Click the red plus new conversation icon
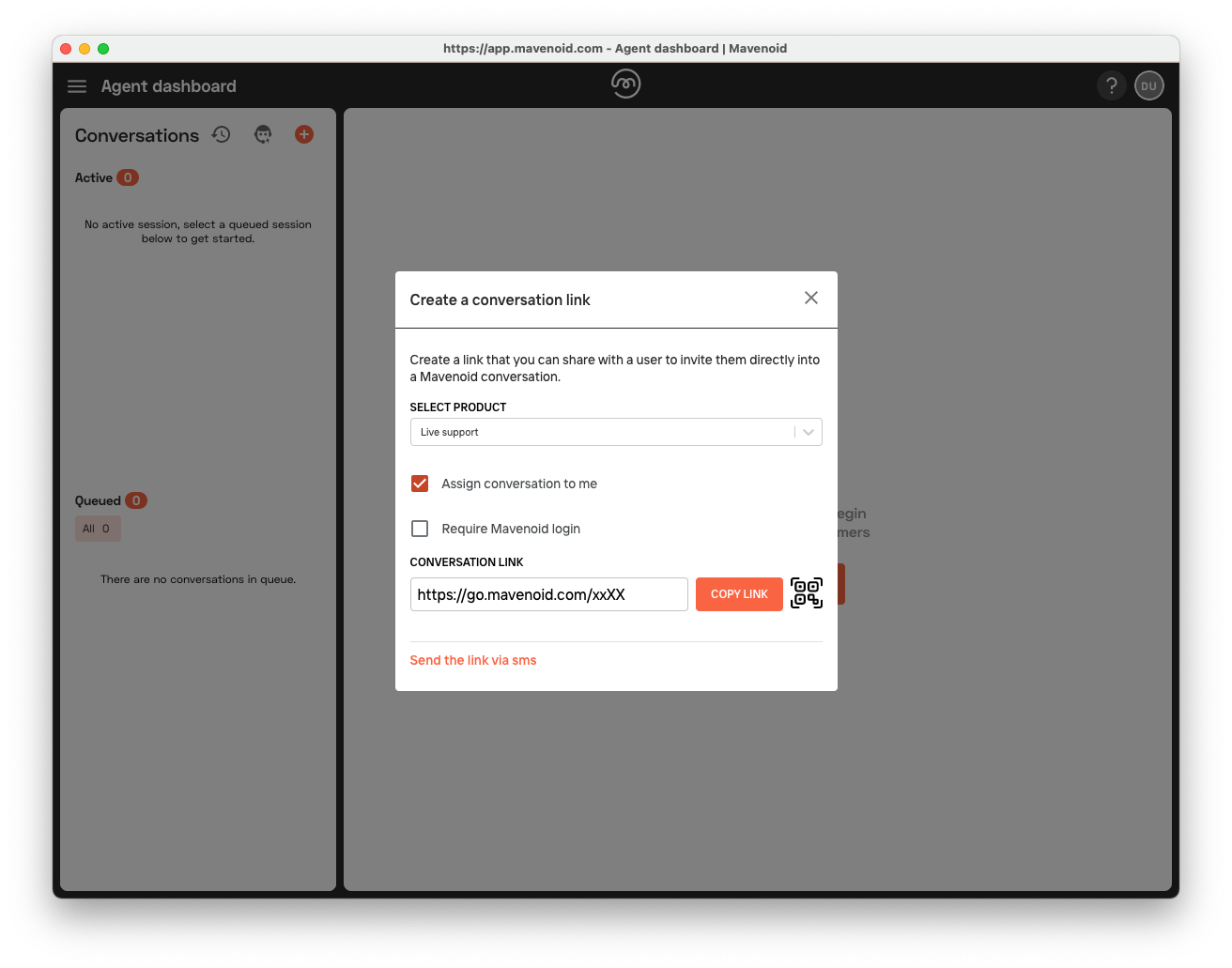This screenshot has width=1232, height=968. click(304, 134)
